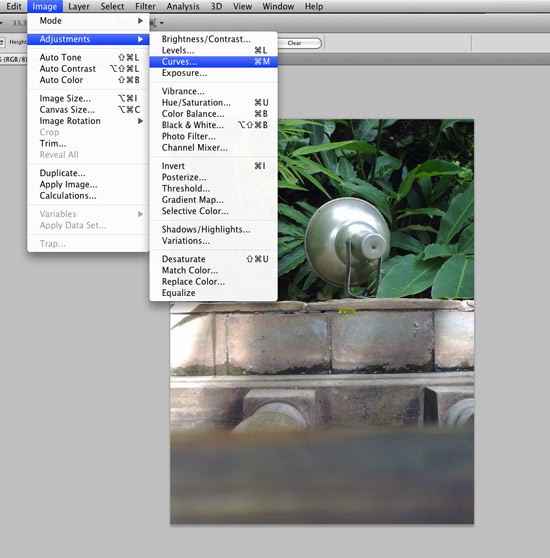Choose Black & White adjustment
This screenshot has width=550, height=558.
(x=213, y=125)
